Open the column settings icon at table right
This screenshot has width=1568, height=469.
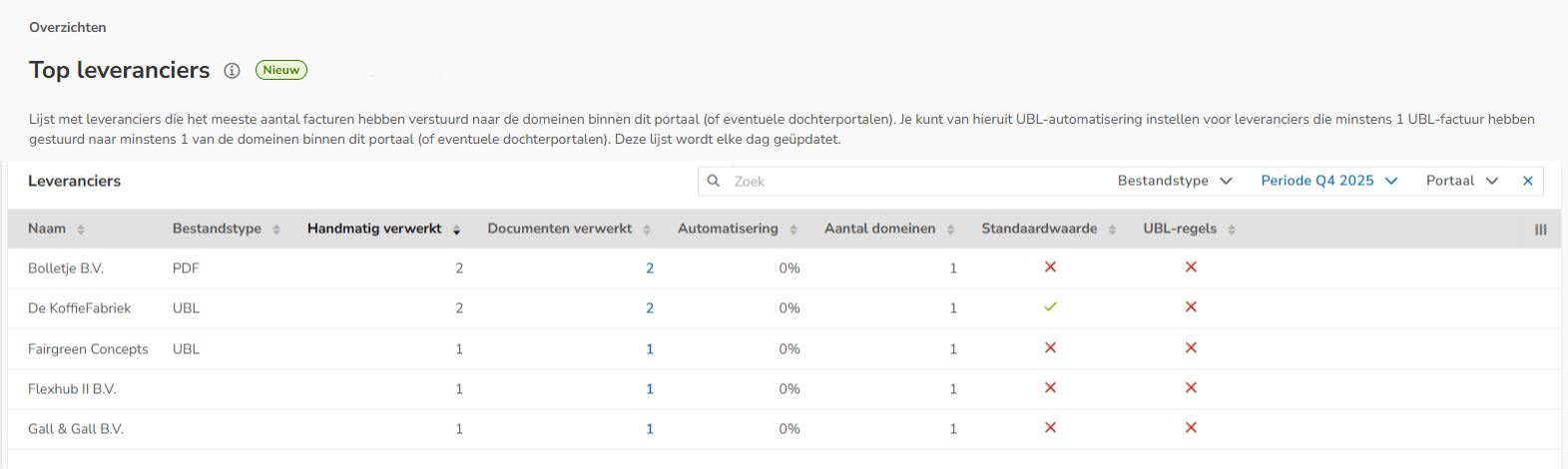[x=1540, y=230]
